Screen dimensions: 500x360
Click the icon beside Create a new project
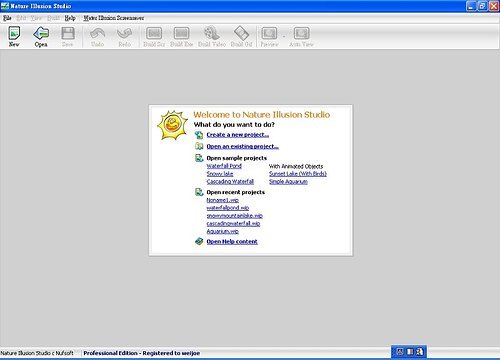pos(199,135)
